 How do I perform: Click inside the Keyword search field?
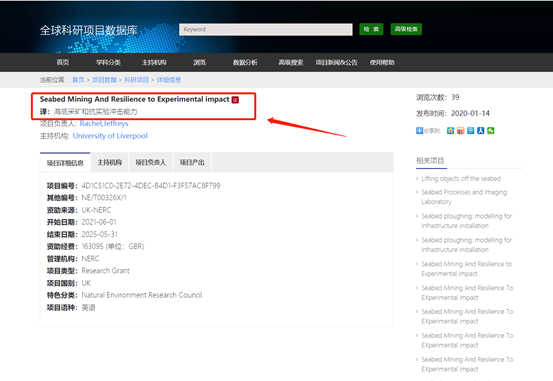266,29
